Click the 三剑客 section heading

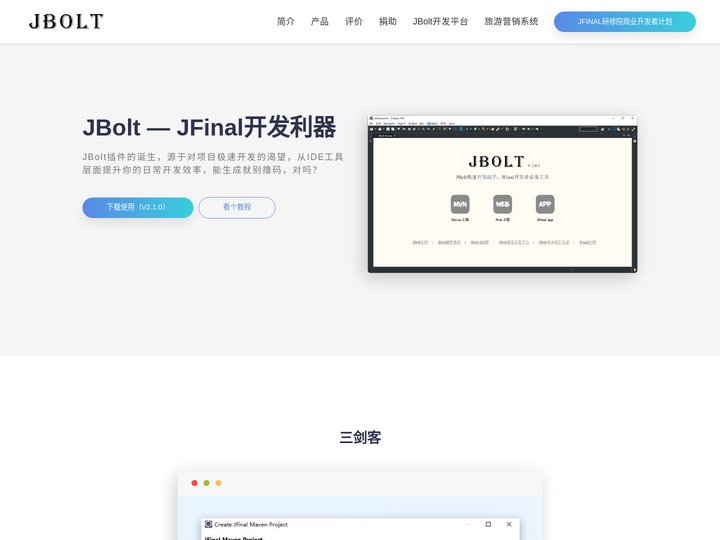coord(360,437)
